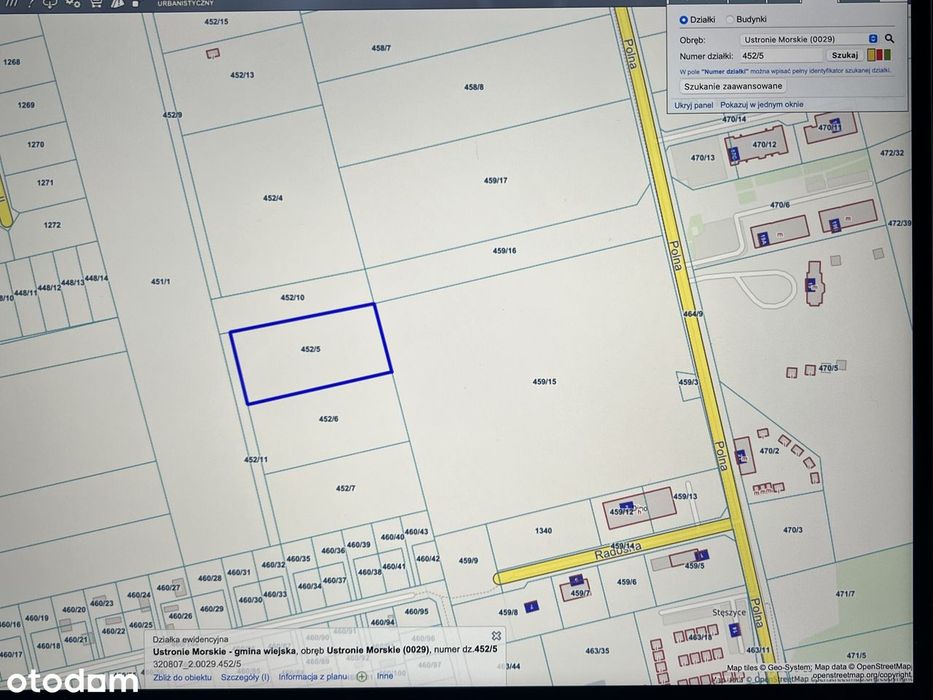The width and height of the screenshot is (933, 700).
Task: Click the green plus icon beside Informacja z planu
Action: [x=362, y=676]
